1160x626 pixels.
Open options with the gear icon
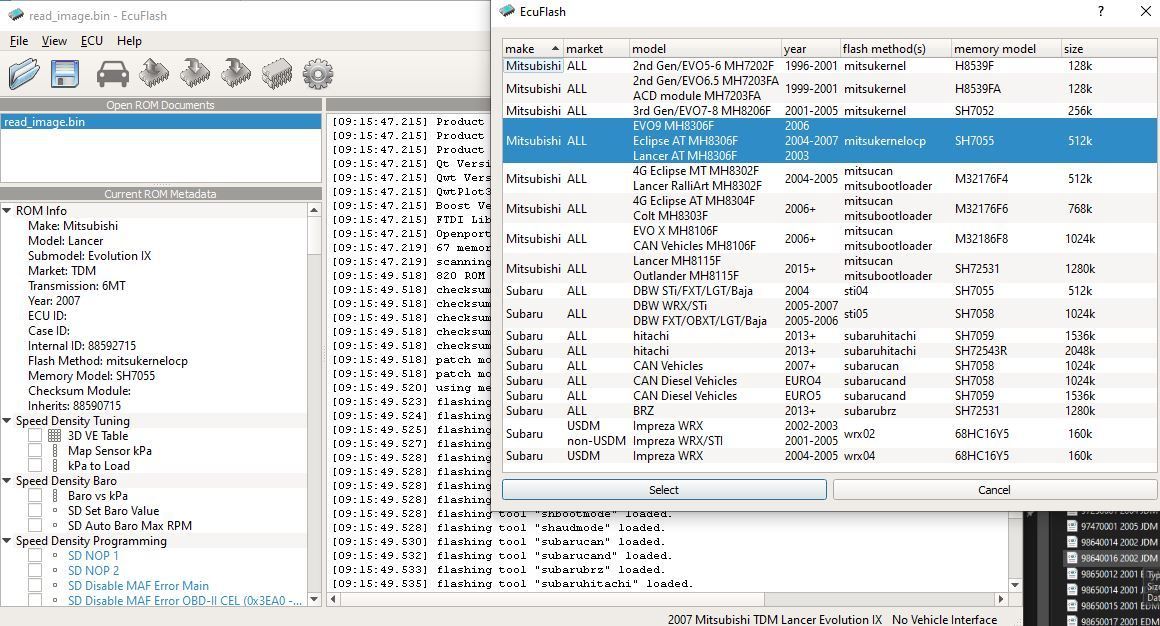318,74
